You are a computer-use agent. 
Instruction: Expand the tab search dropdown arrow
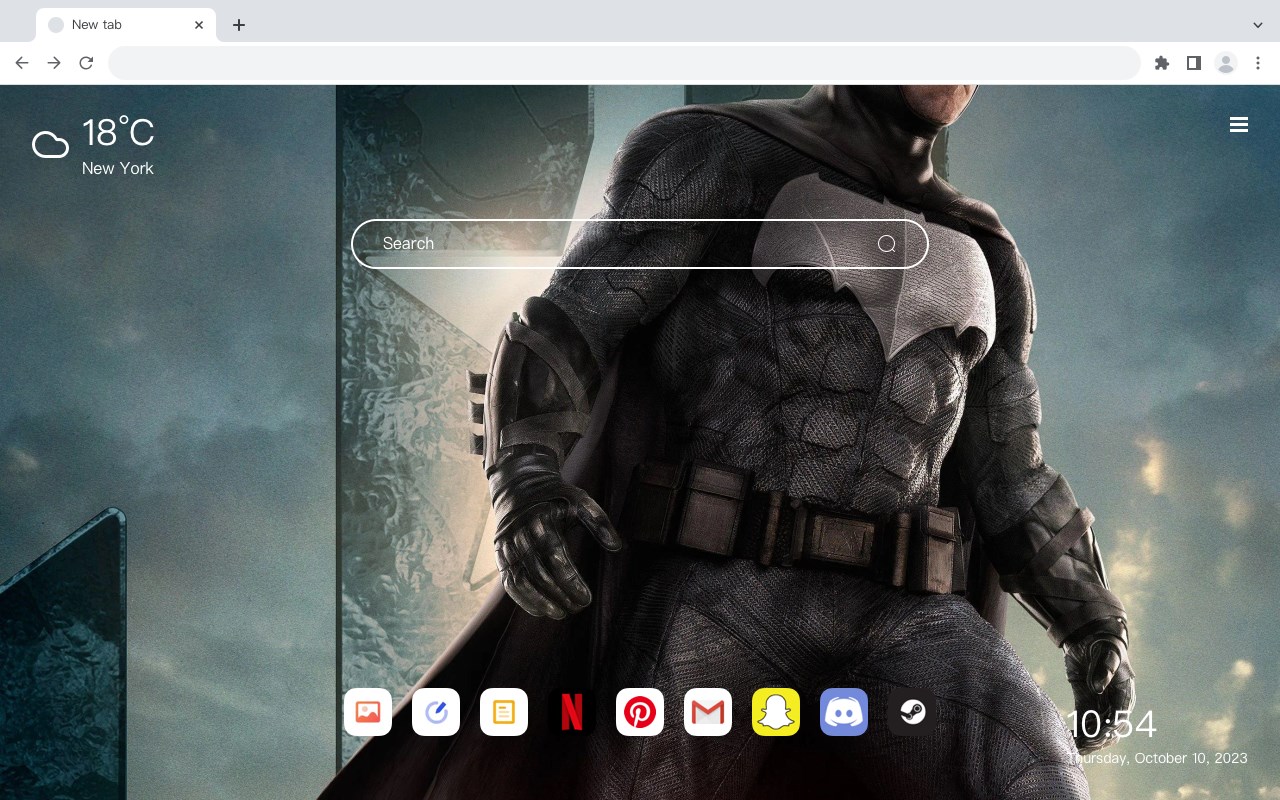click(x=1258, y=25)
